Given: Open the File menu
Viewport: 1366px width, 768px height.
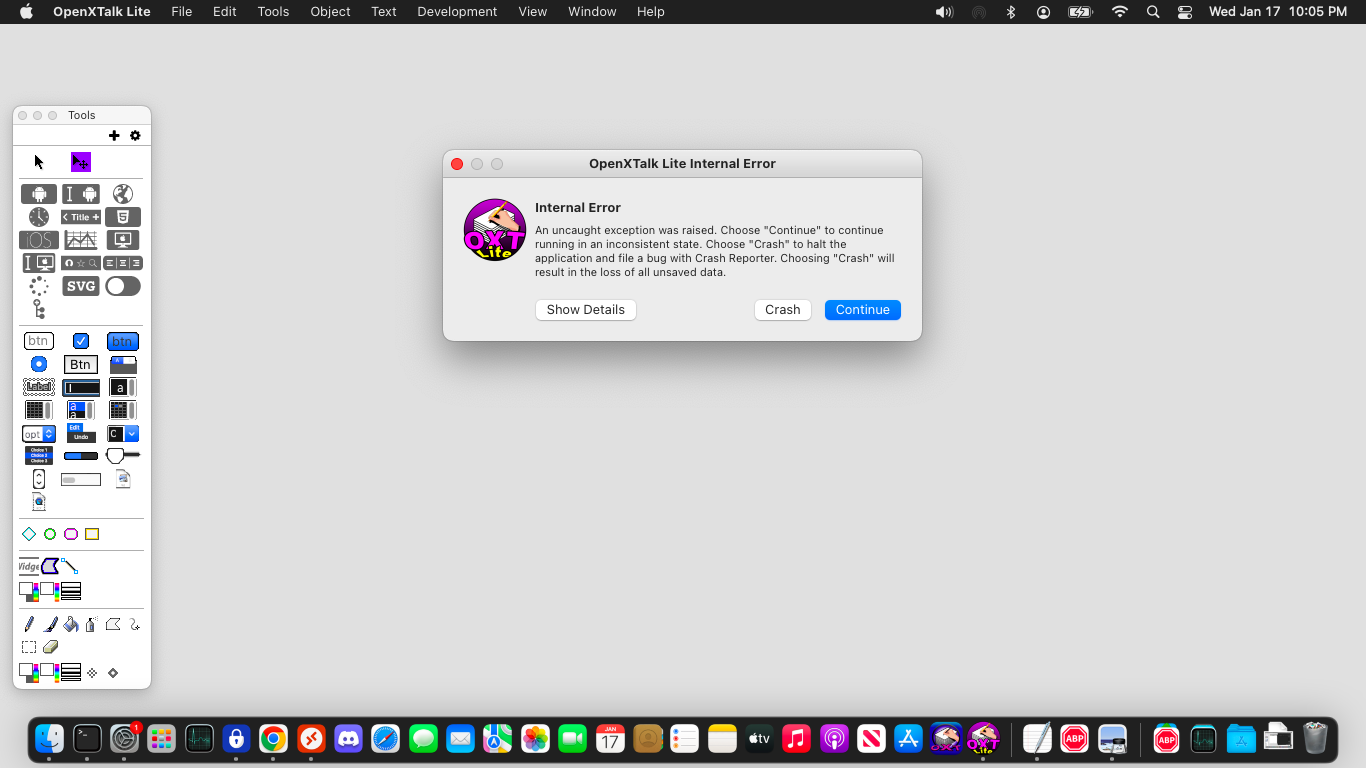Looking at the screenshot, I should click(182, 12).
